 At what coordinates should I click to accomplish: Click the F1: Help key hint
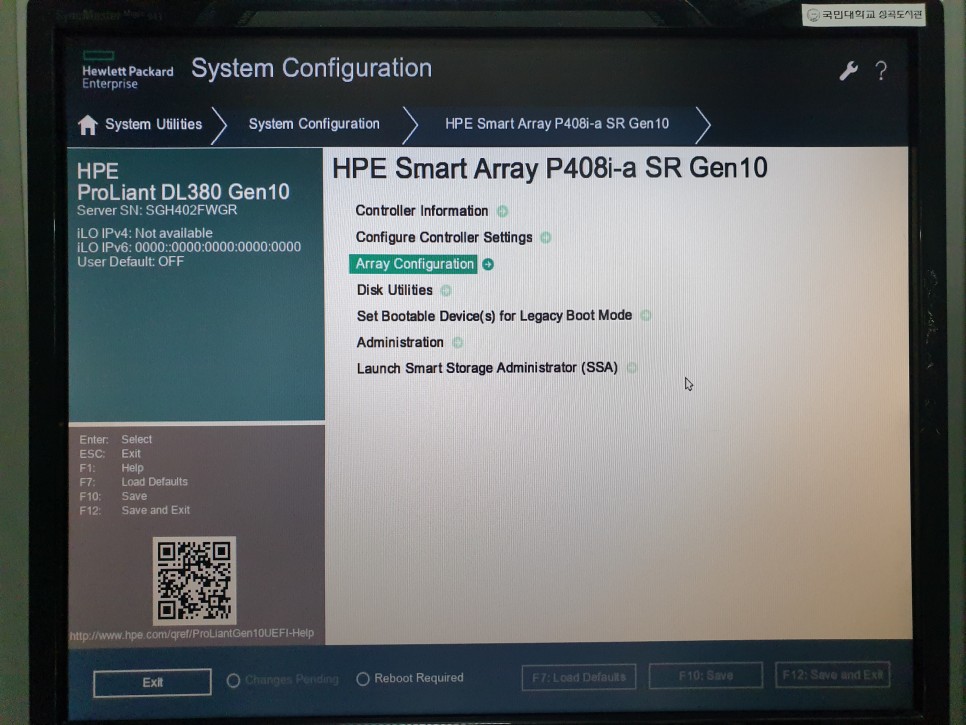point(112,468)
